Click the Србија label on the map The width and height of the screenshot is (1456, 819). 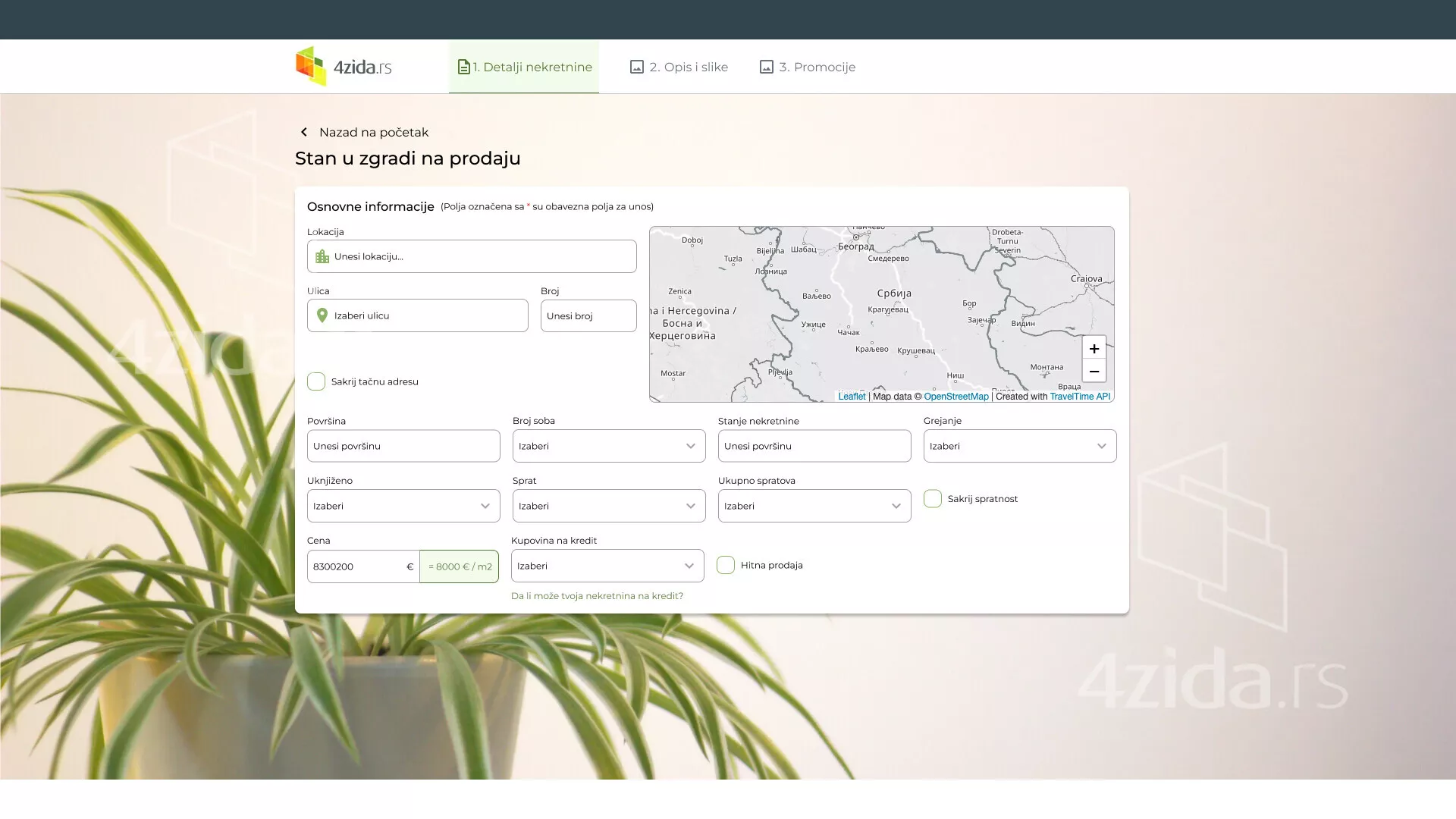tap(894, 293)
